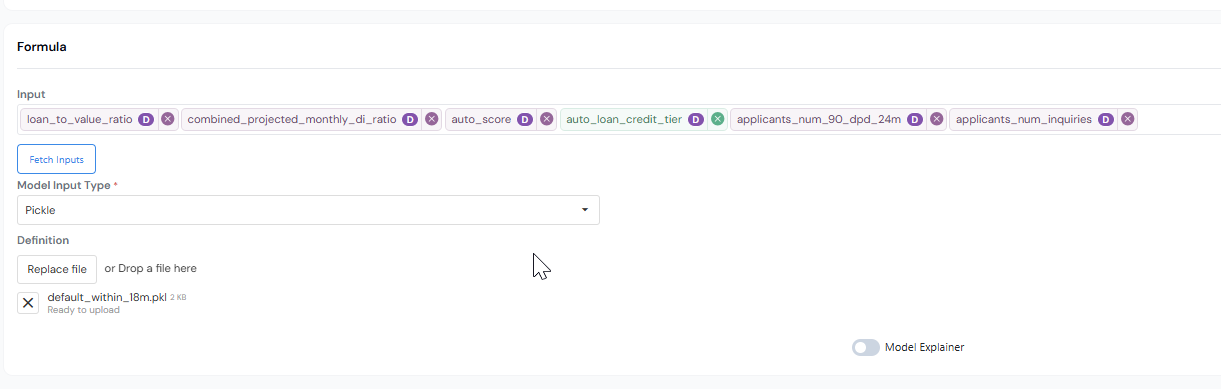Click the D badge on combined_projected_monthly_di_ratio
The image size is (1221, 389).
[410, 119]
